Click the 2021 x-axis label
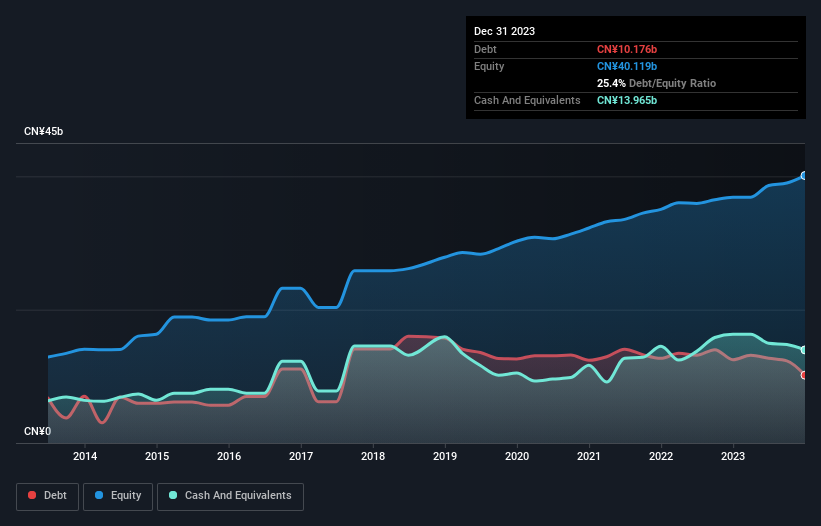This screenshot has width=821, height=526. click(589, 456)
